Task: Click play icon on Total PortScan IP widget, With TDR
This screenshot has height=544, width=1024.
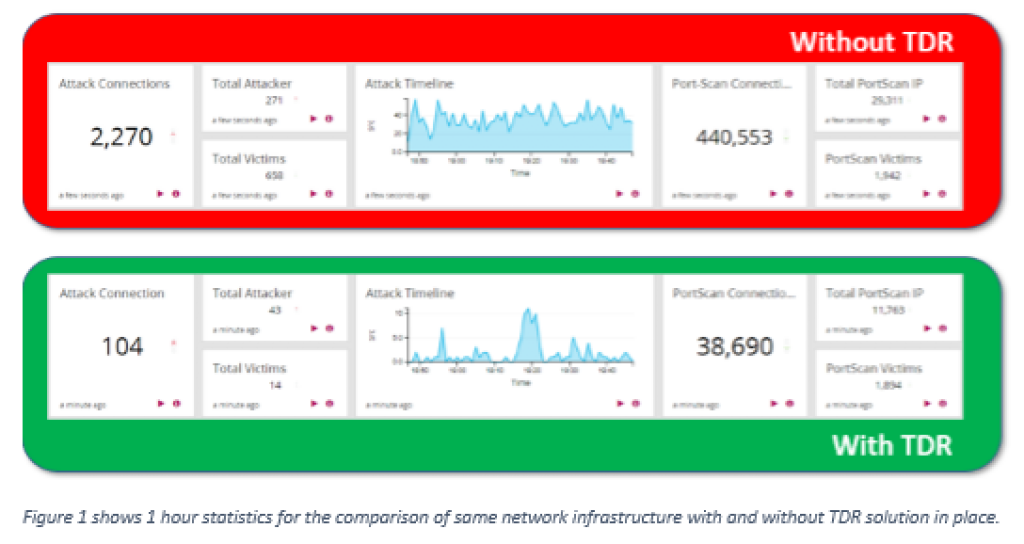Action: tap(927, 328)
